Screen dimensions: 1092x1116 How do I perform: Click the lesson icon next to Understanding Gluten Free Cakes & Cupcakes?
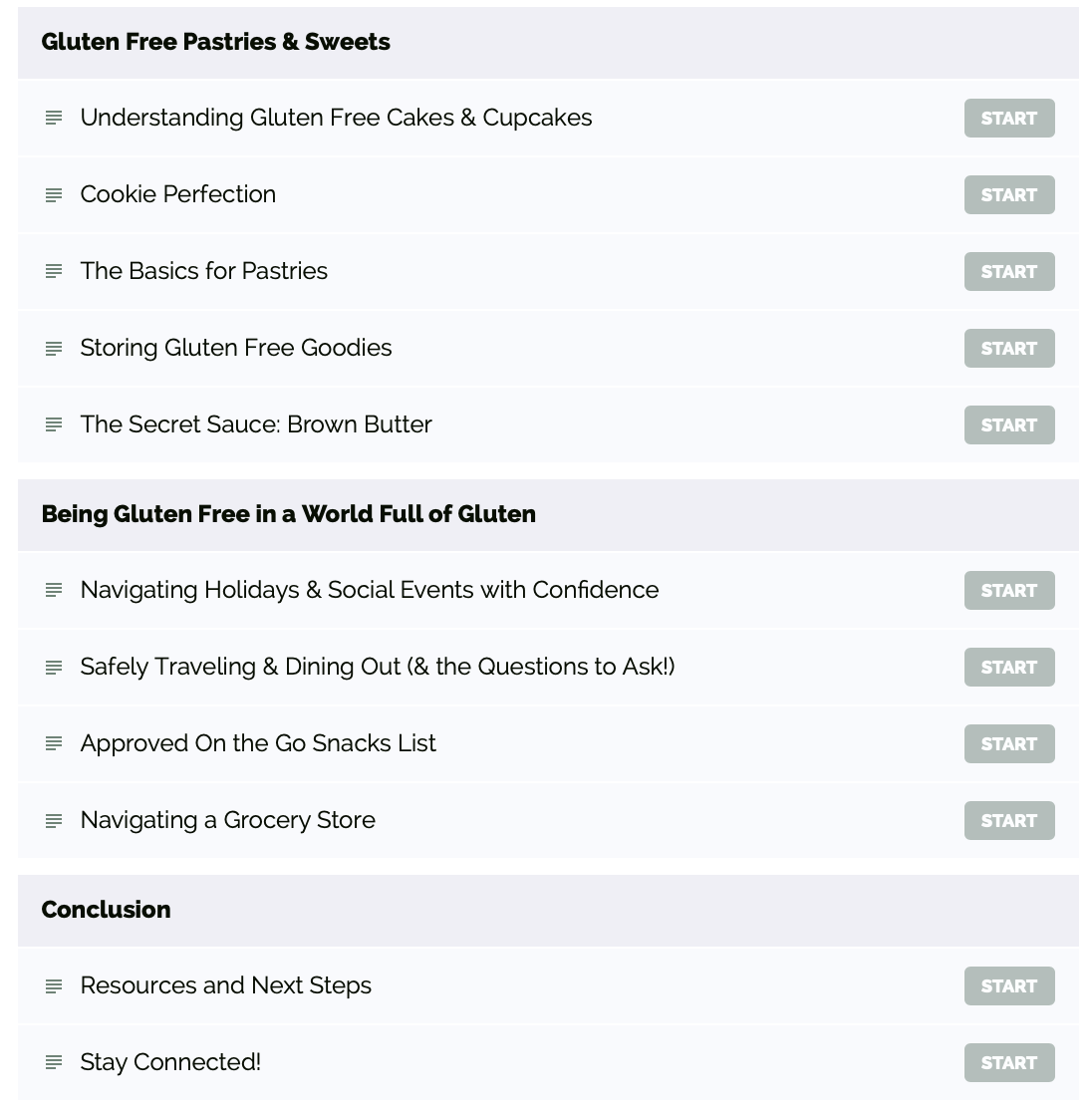pos(54,118)
